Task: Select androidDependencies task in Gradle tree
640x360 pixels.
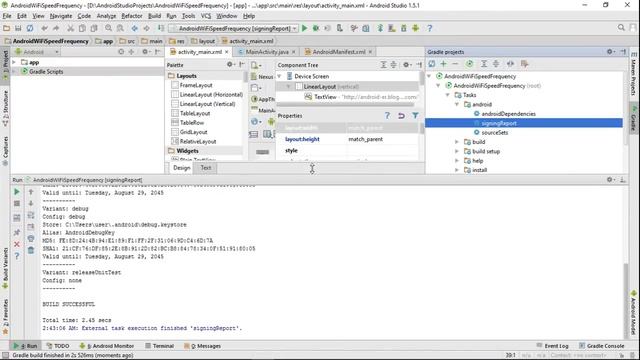Action: pyautogui.click(x=508, y=113)
